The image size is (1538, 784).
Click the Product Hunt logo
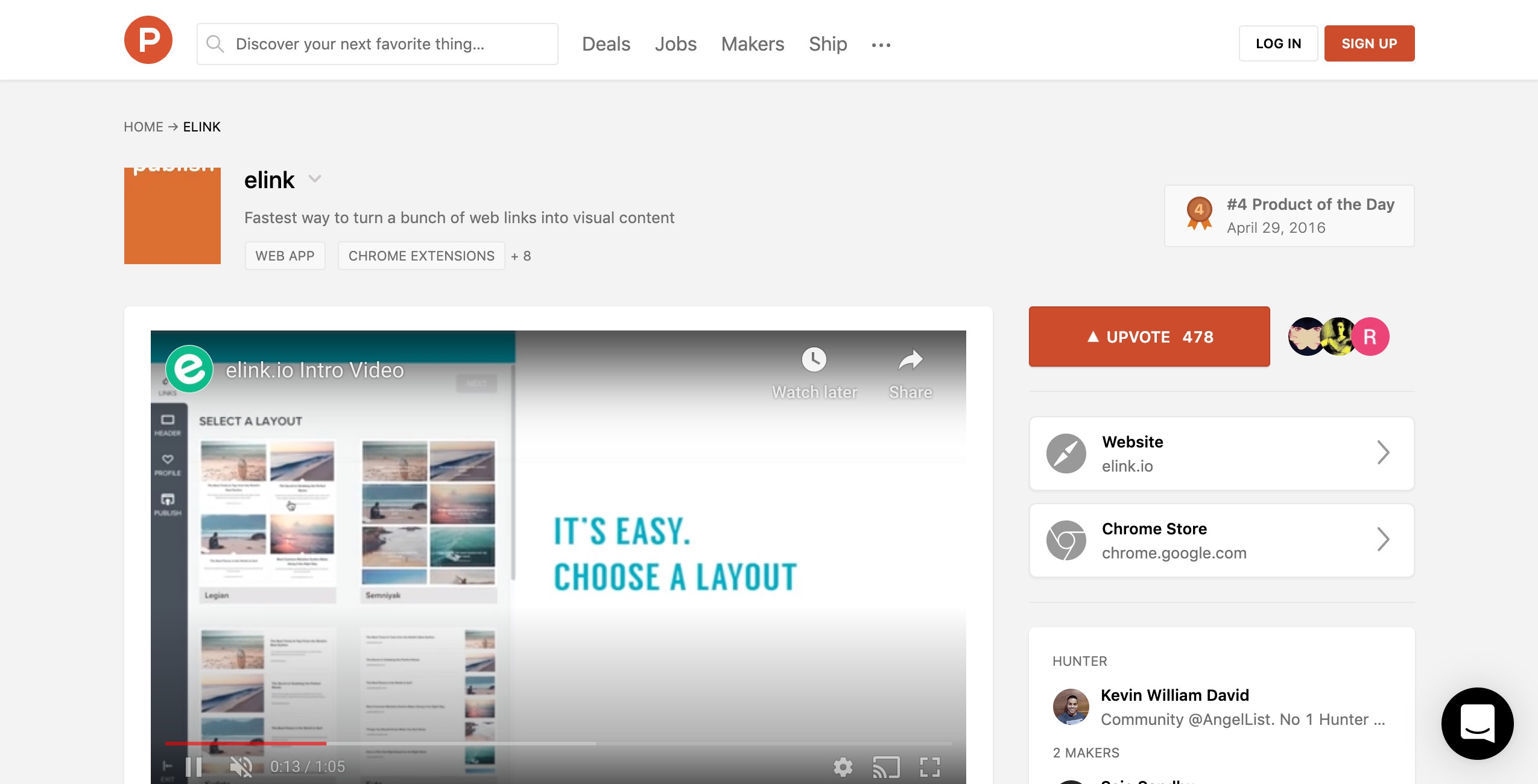[148, 40]
